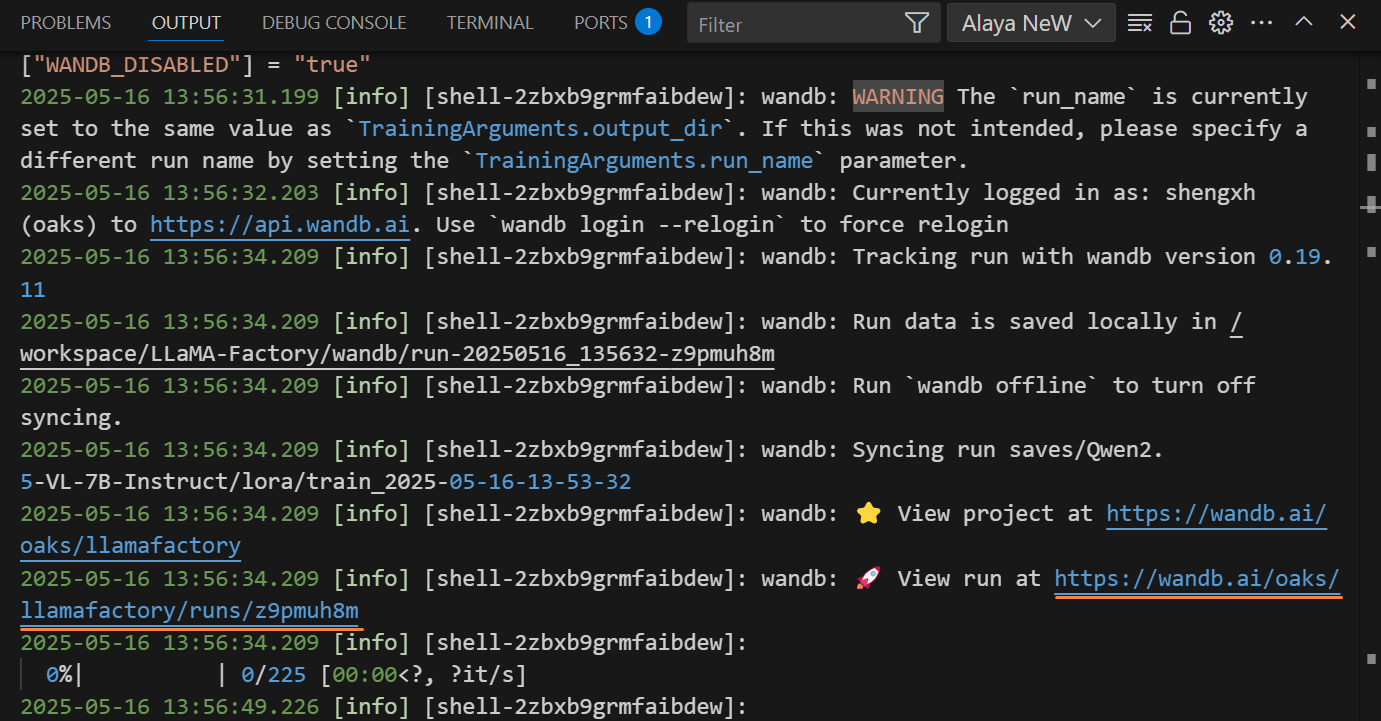The image size is (1381, 721).
Task: Open the filter options funnel icon
Action: coord(916,23)
